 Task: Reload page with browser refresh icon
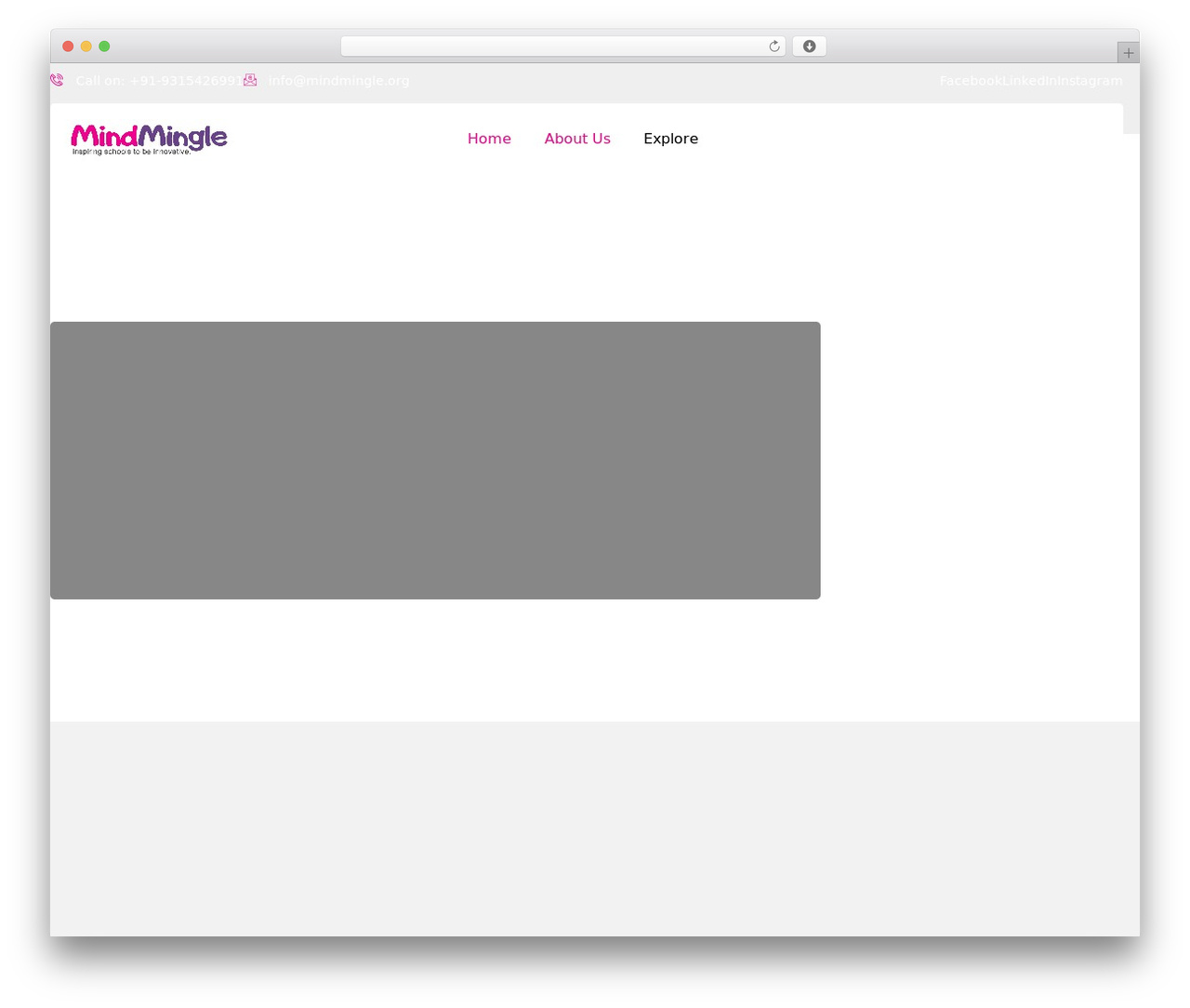click(773, 46)
